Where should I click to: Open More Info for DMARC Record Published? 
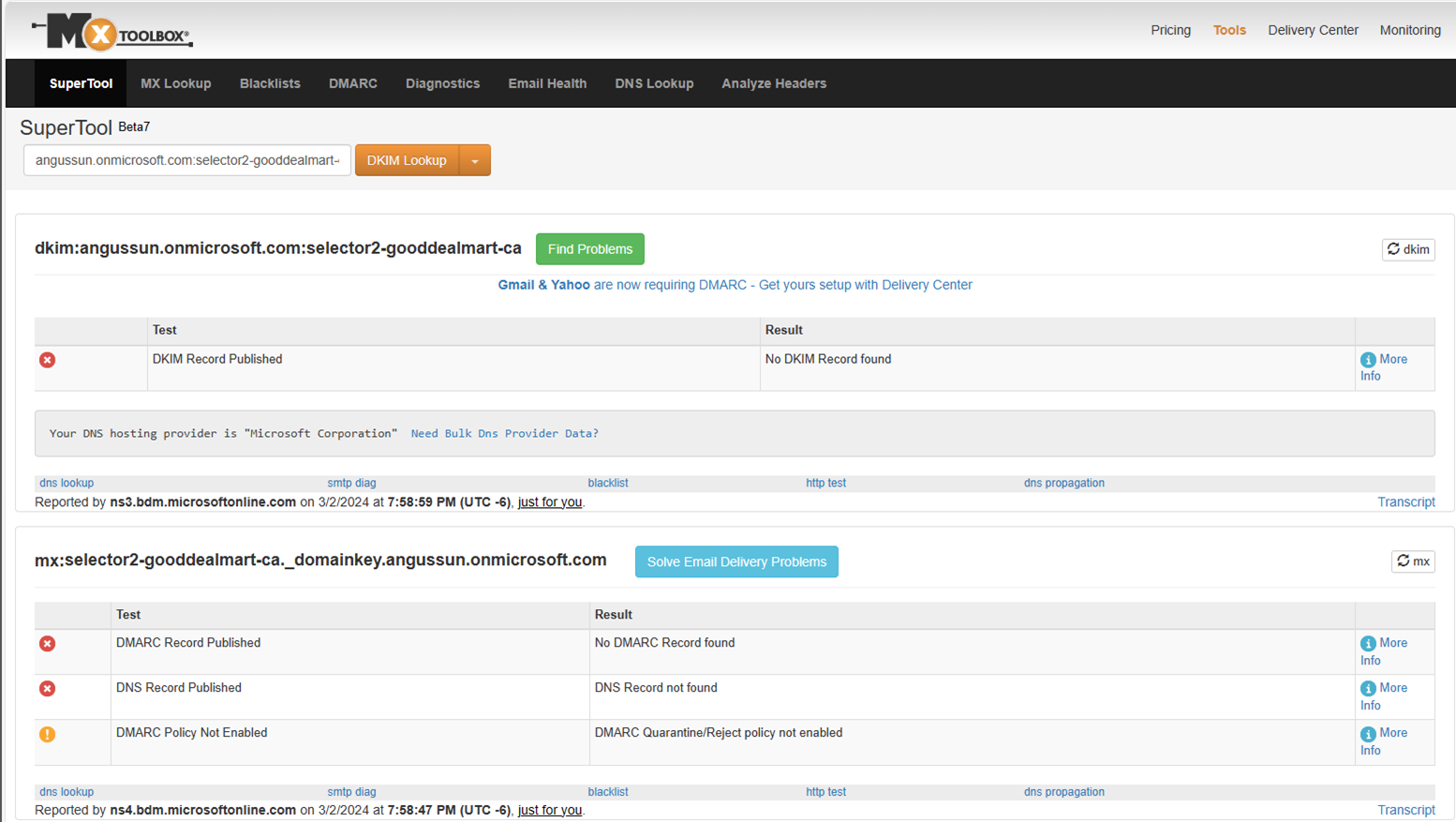1384,651
